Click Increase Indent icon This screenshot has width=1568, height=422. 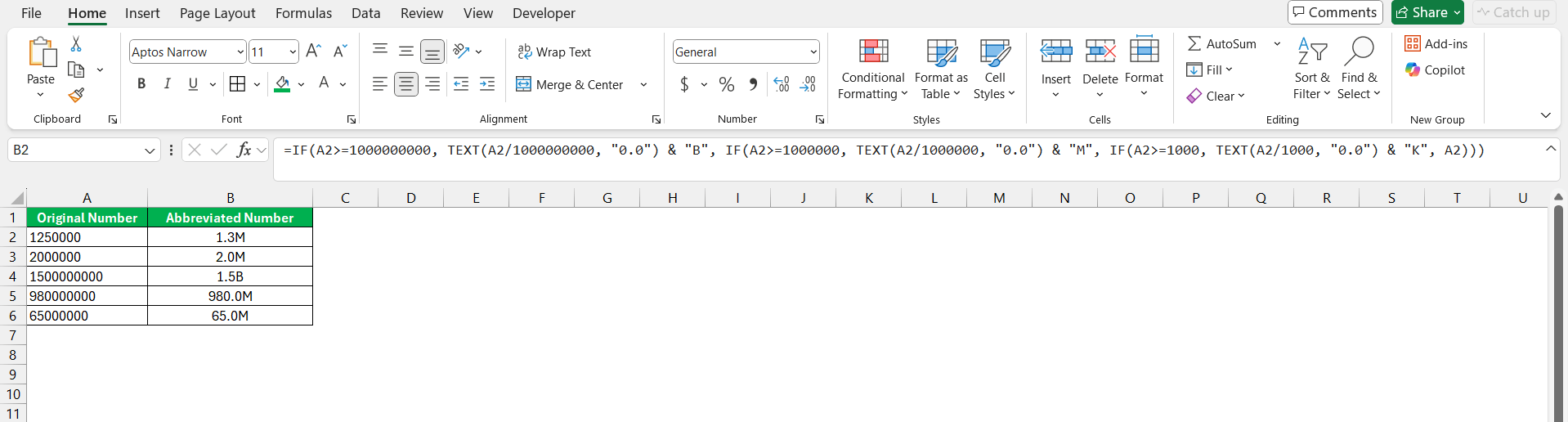(487, 83)
